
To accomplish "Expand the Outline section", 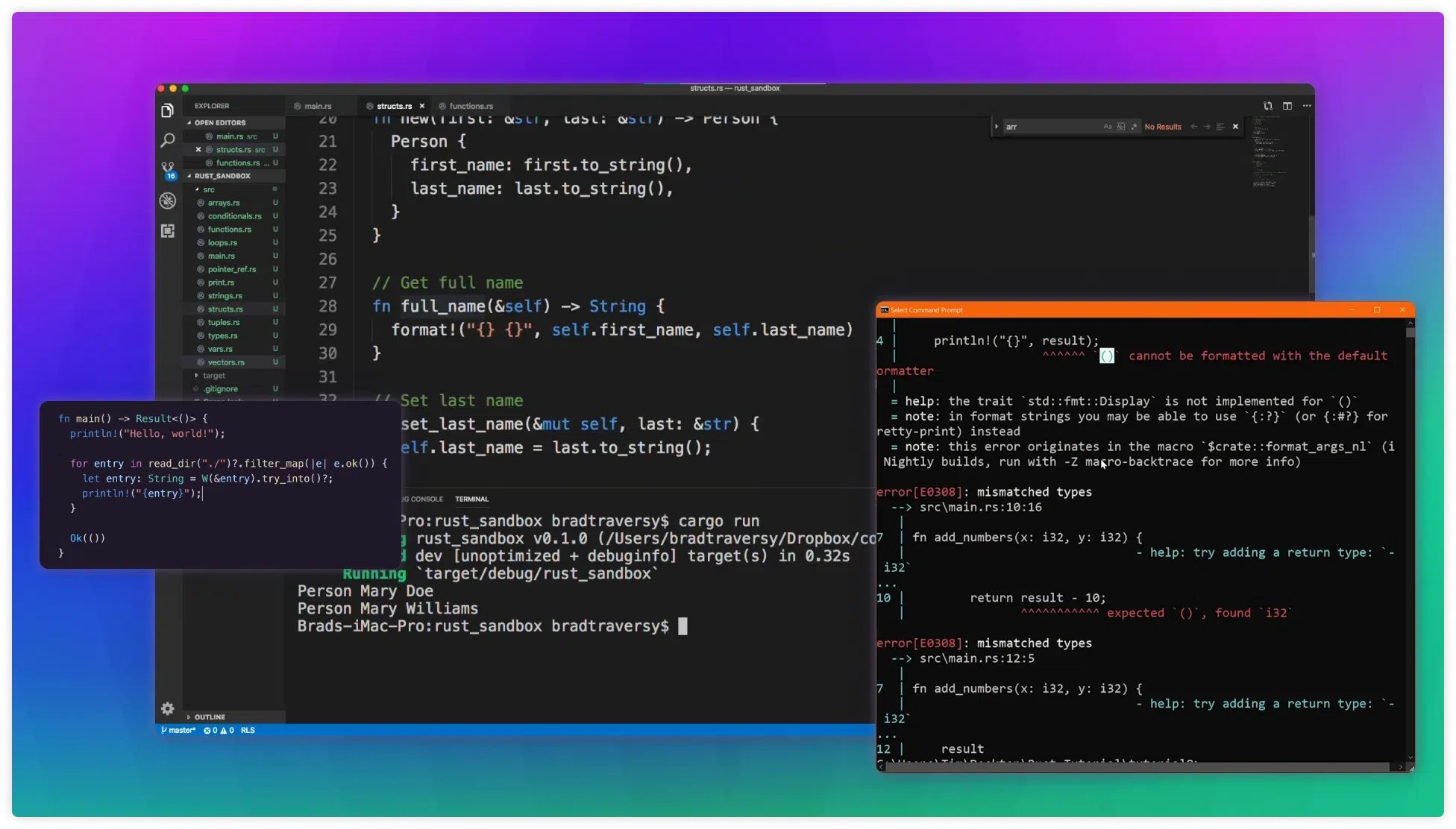I will point(210,716).
